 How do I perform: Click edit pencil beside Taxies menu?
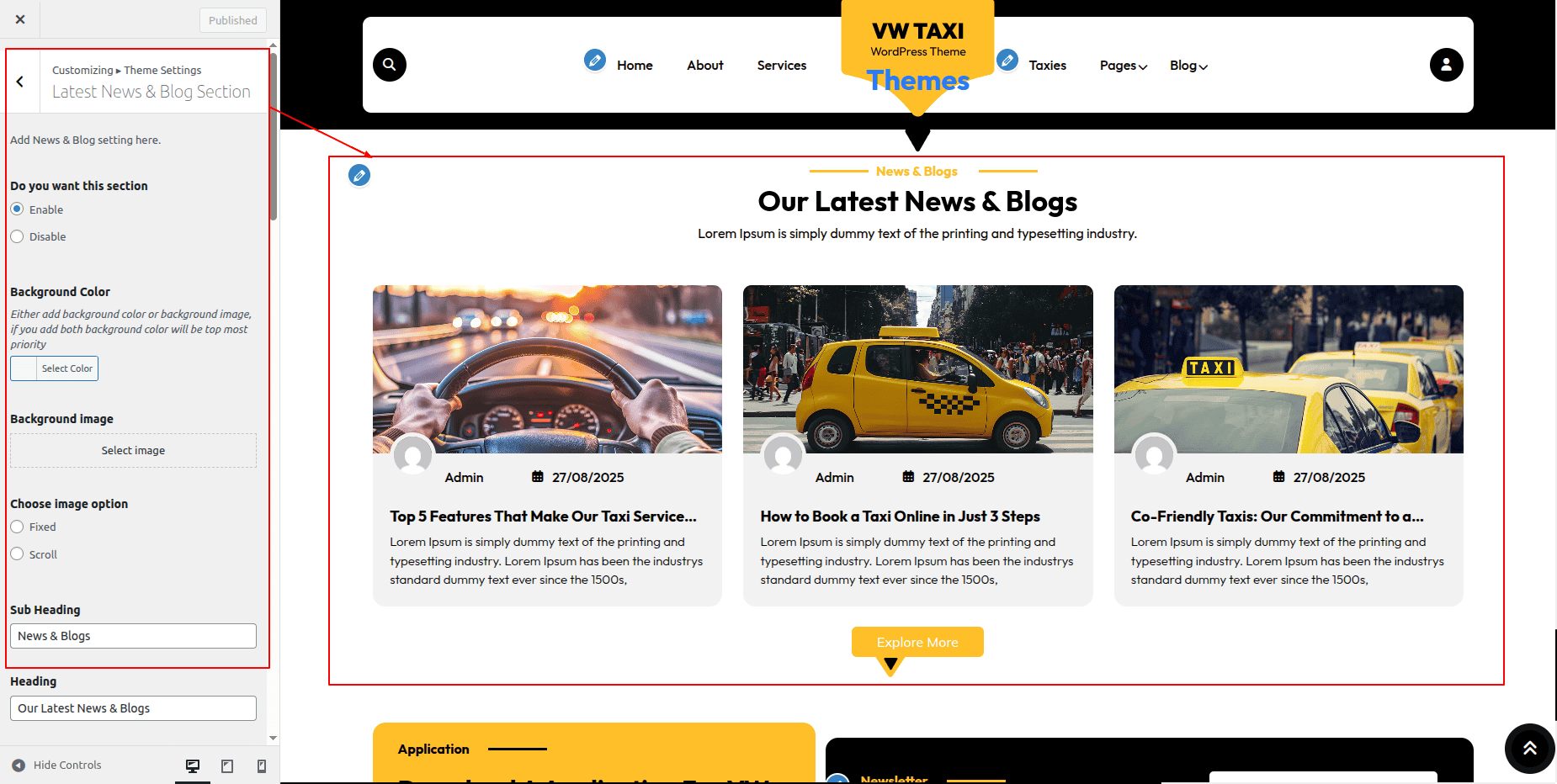pyautogui.click(x=1007, y=60)
